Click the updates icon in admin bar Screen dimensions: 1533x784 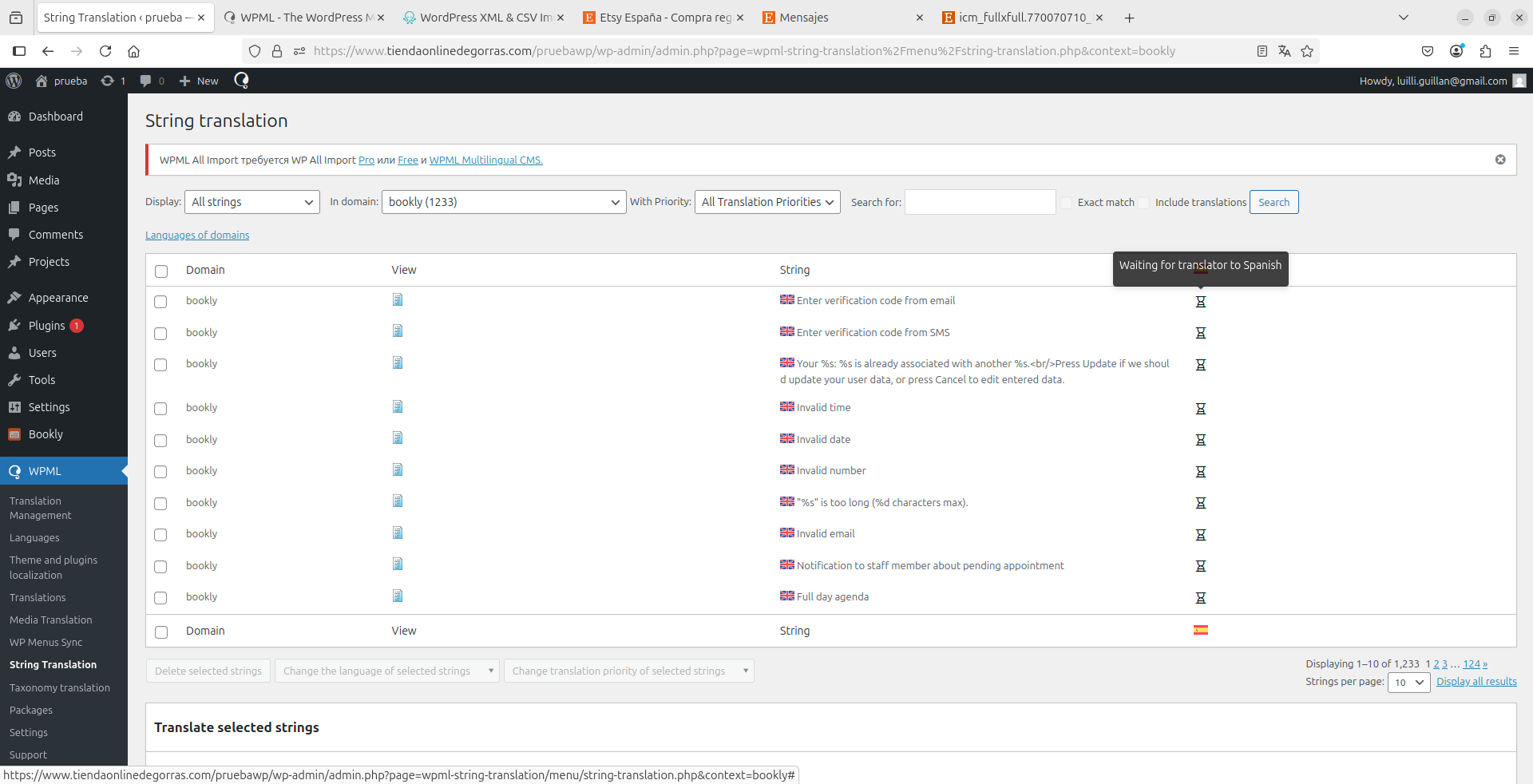tap(113, 81)
